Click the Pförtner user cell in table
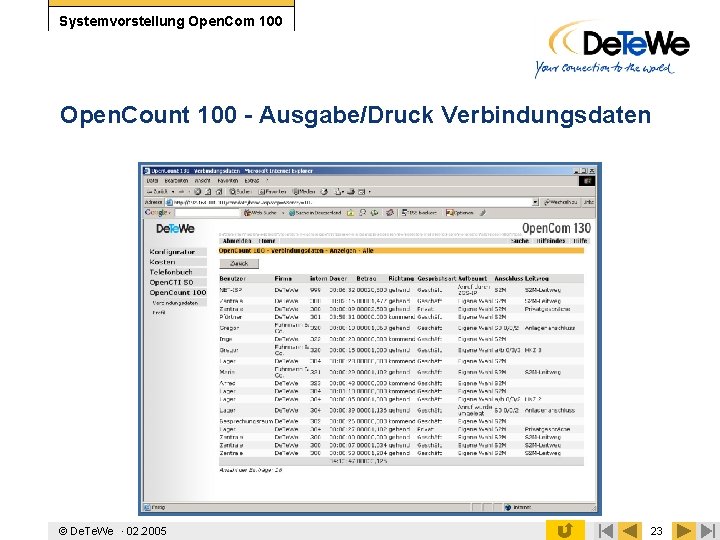Image resolution: width=720 pixels, height=540 pixels. (231, 317)
